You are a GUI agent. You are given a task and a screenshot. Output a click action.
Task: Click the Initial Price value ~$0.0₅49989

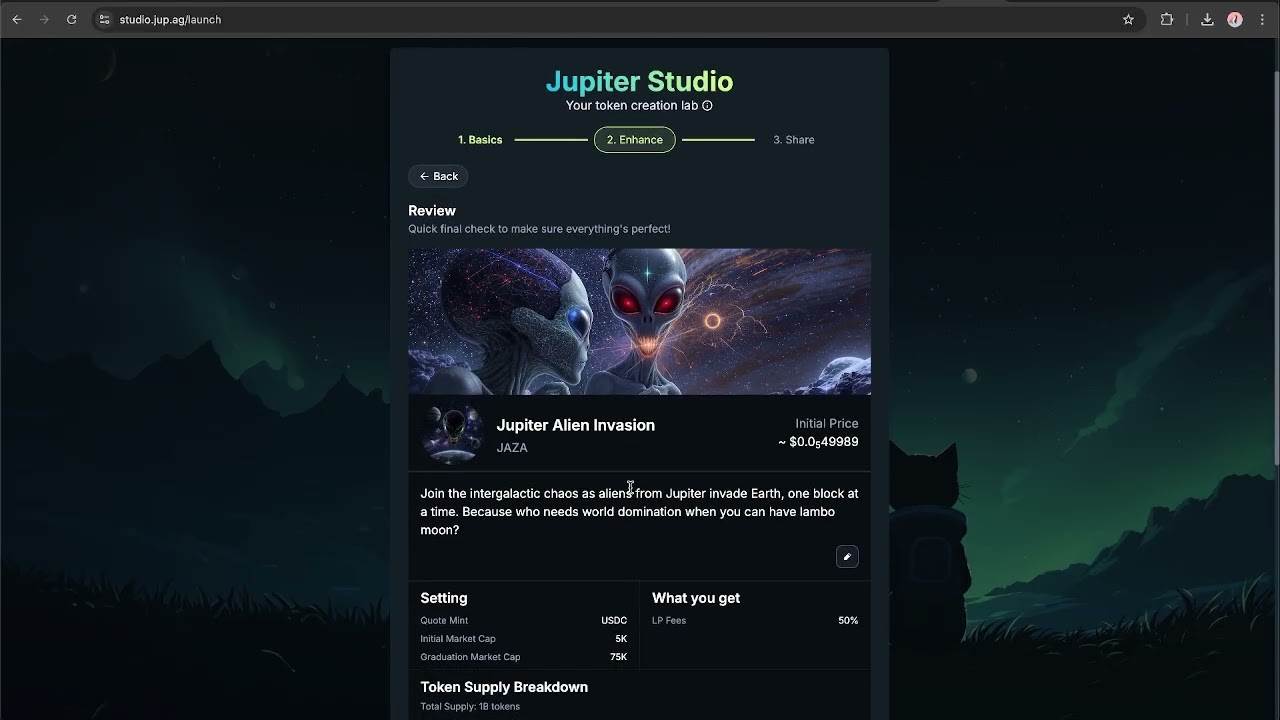click(818, 442)
